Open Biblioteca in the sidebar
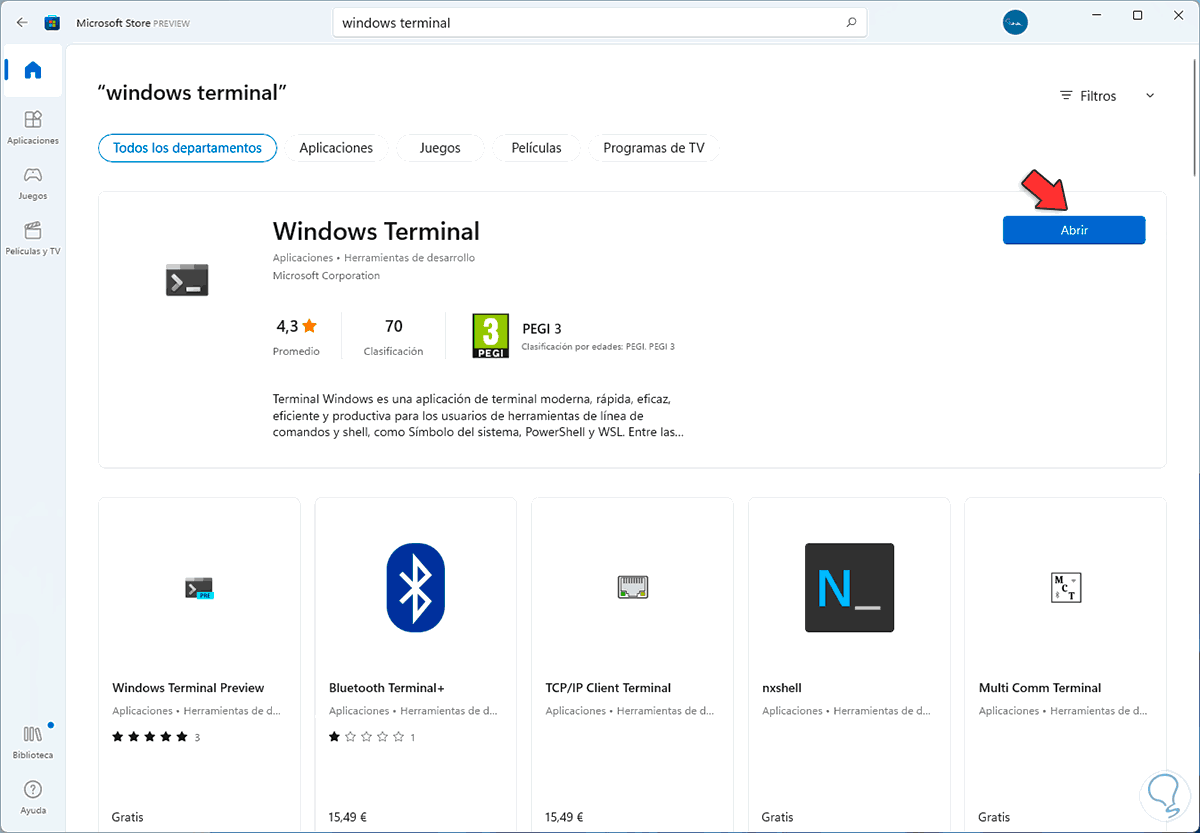The image size is (1200, 833). 33,742
